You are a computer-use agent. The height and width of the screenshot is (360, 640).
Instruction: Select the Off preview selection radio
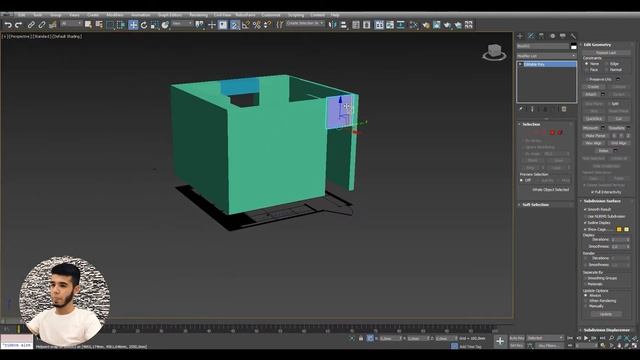click(x=522, y=180)
